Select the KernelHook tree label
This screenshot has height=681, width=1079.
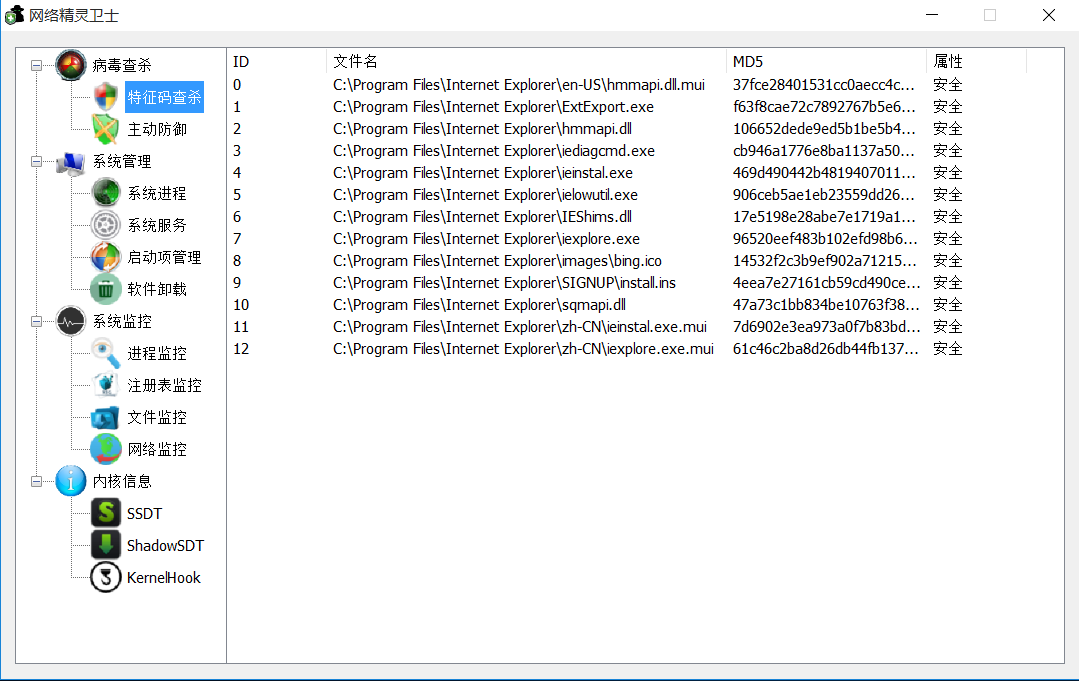(164, 577)
